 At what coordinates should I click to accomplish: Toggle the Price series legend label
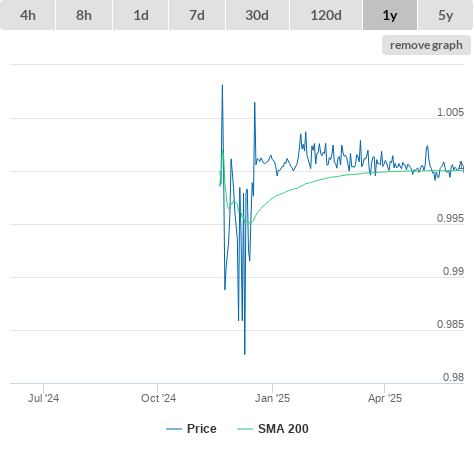(x=202, y=429)
